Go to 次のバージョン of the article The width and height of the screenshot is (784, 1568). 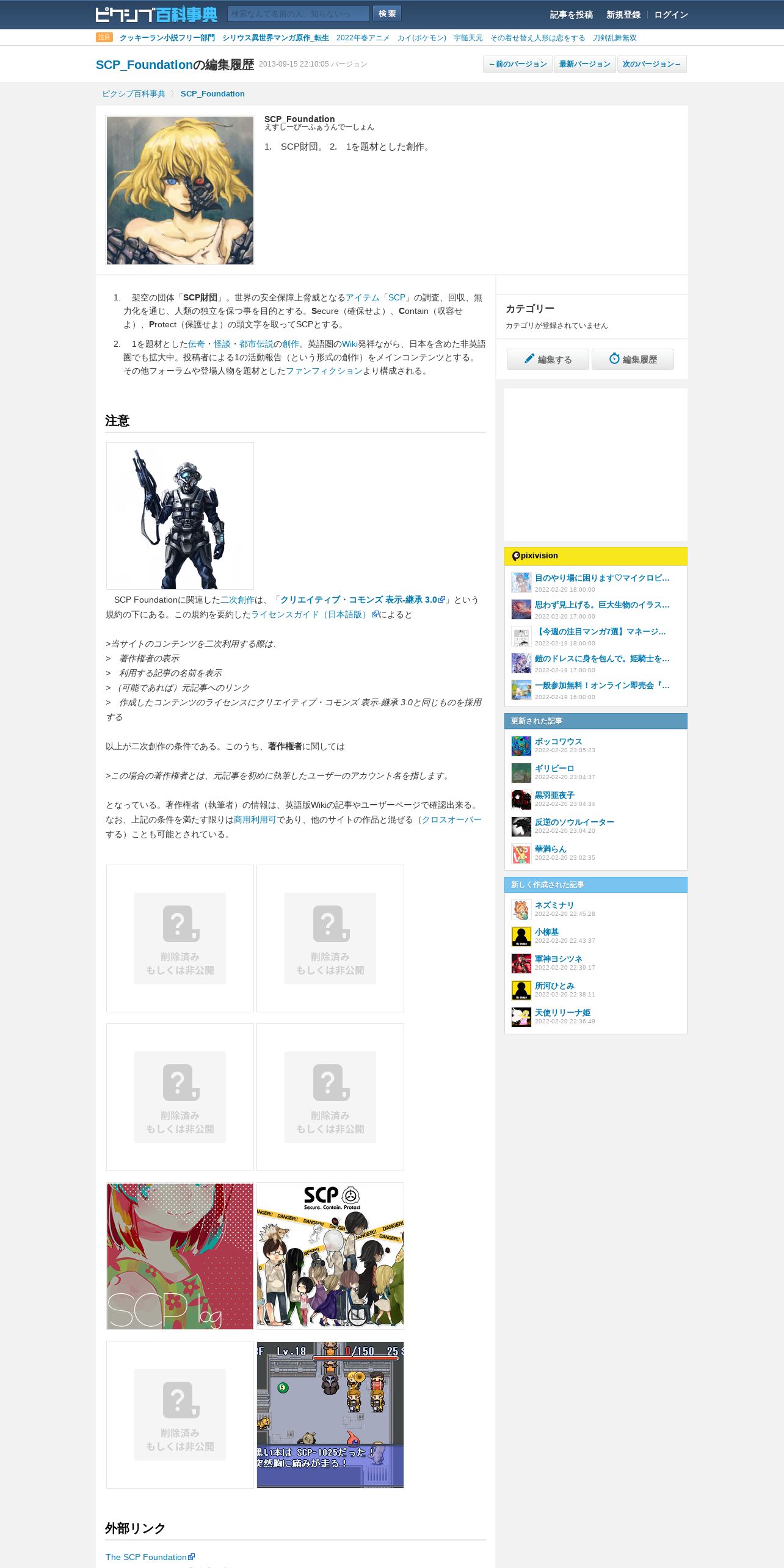click(652, 64)
